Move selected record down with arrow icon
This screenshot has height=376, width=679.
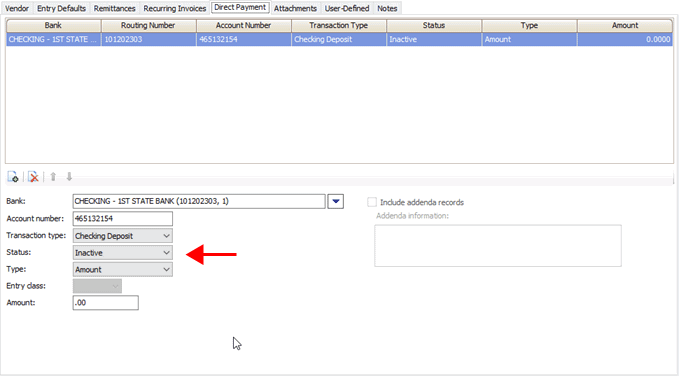[x=69, y=177]
